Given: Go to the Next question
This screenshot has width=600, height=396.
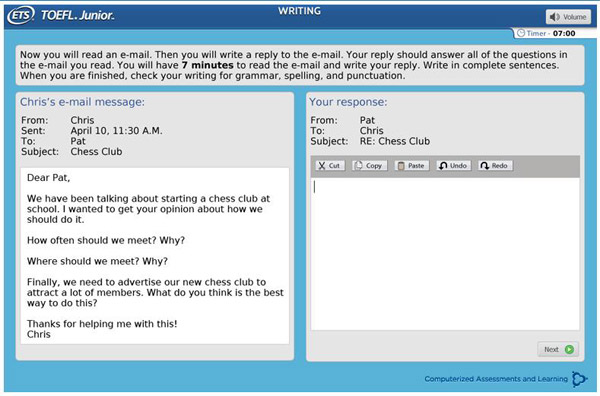Looking at the screenshot, I should coord(558,349).
